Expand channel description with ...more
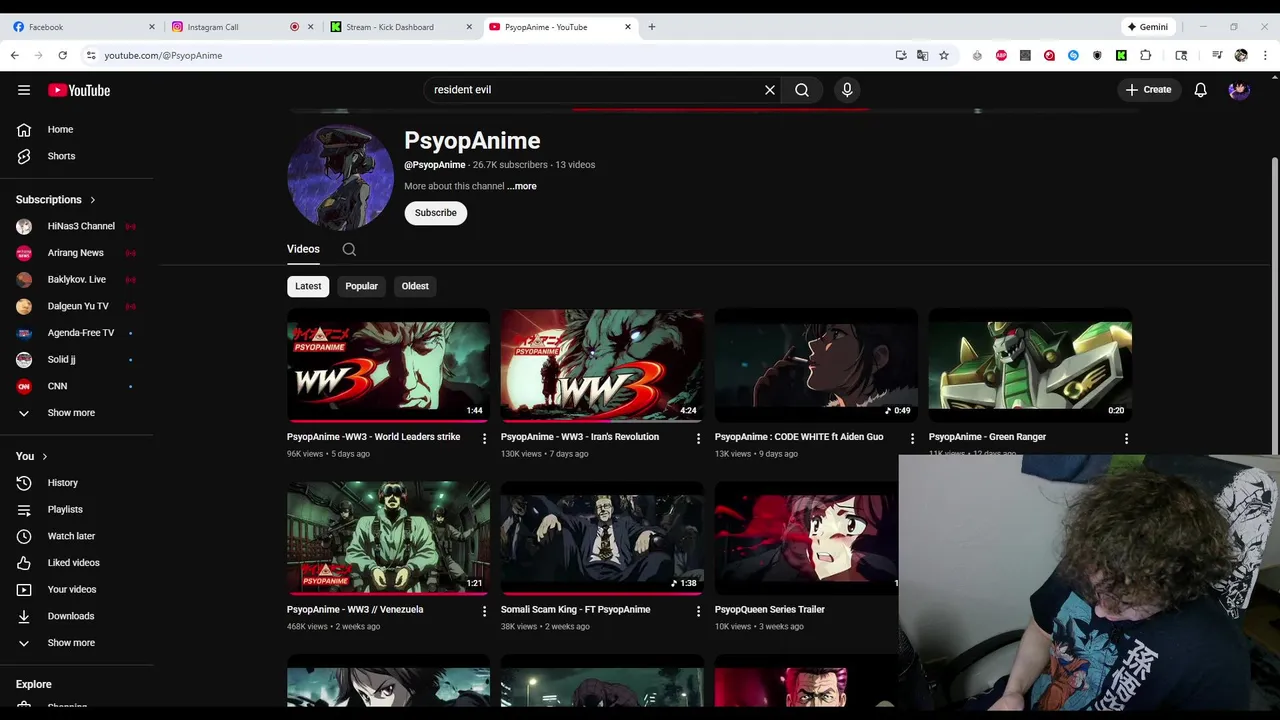Image resolution: width=1280 pixels, height=720 pixels. point(522,186)
